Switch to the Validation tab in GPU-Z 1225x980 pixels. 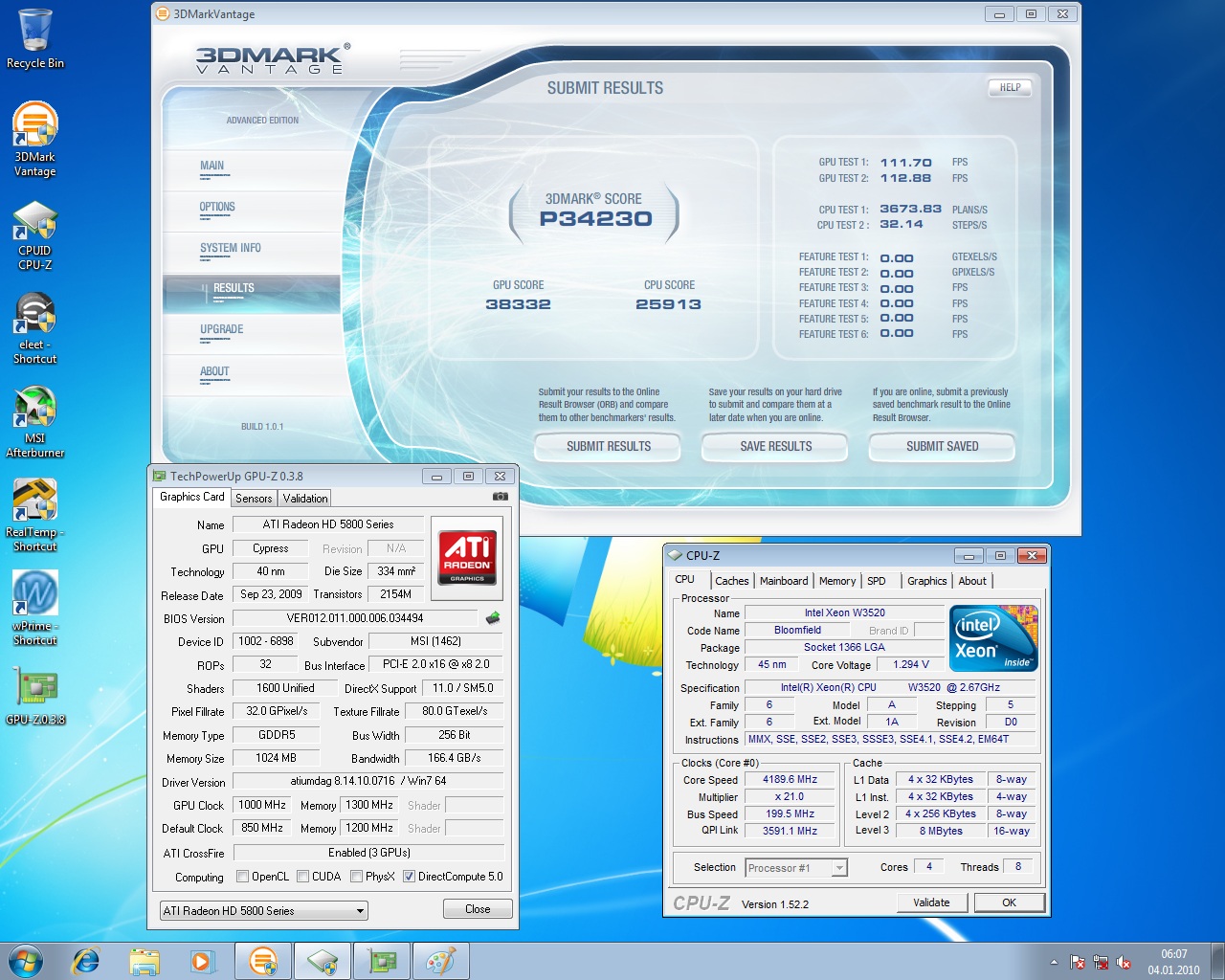click(305, 499)
